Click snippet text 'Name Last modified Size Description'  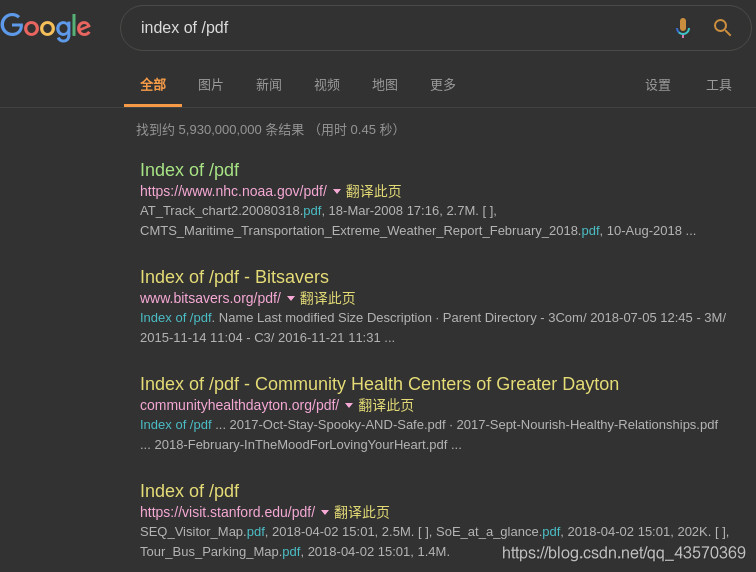325,318
